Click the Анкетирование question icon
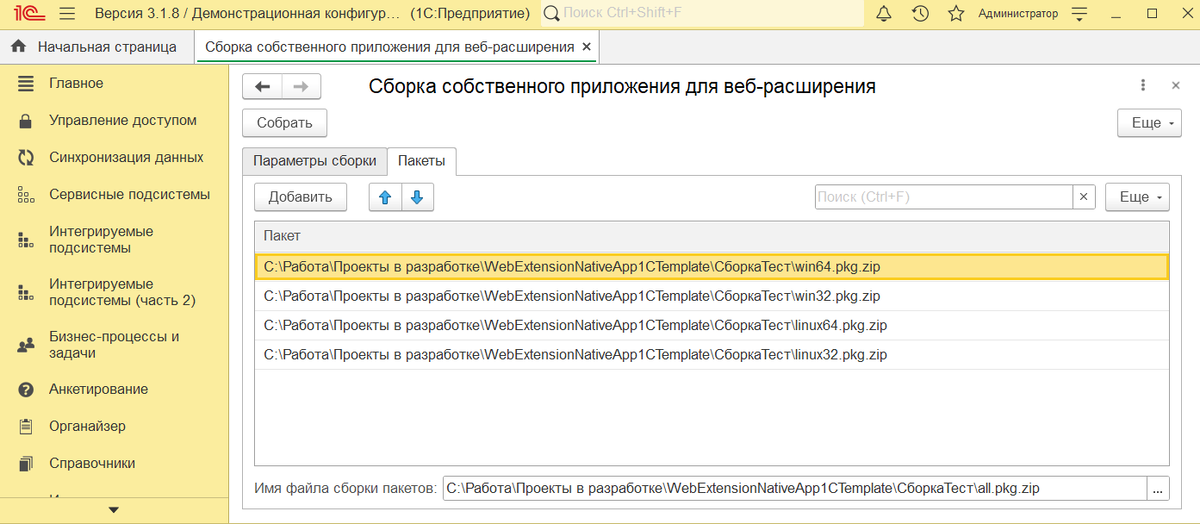 click(x=26, y=389)
